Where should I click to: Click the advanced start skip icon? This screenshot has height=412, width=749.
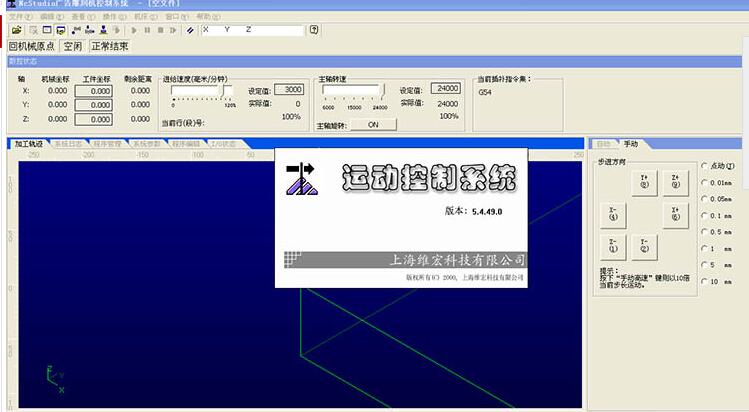173,30
